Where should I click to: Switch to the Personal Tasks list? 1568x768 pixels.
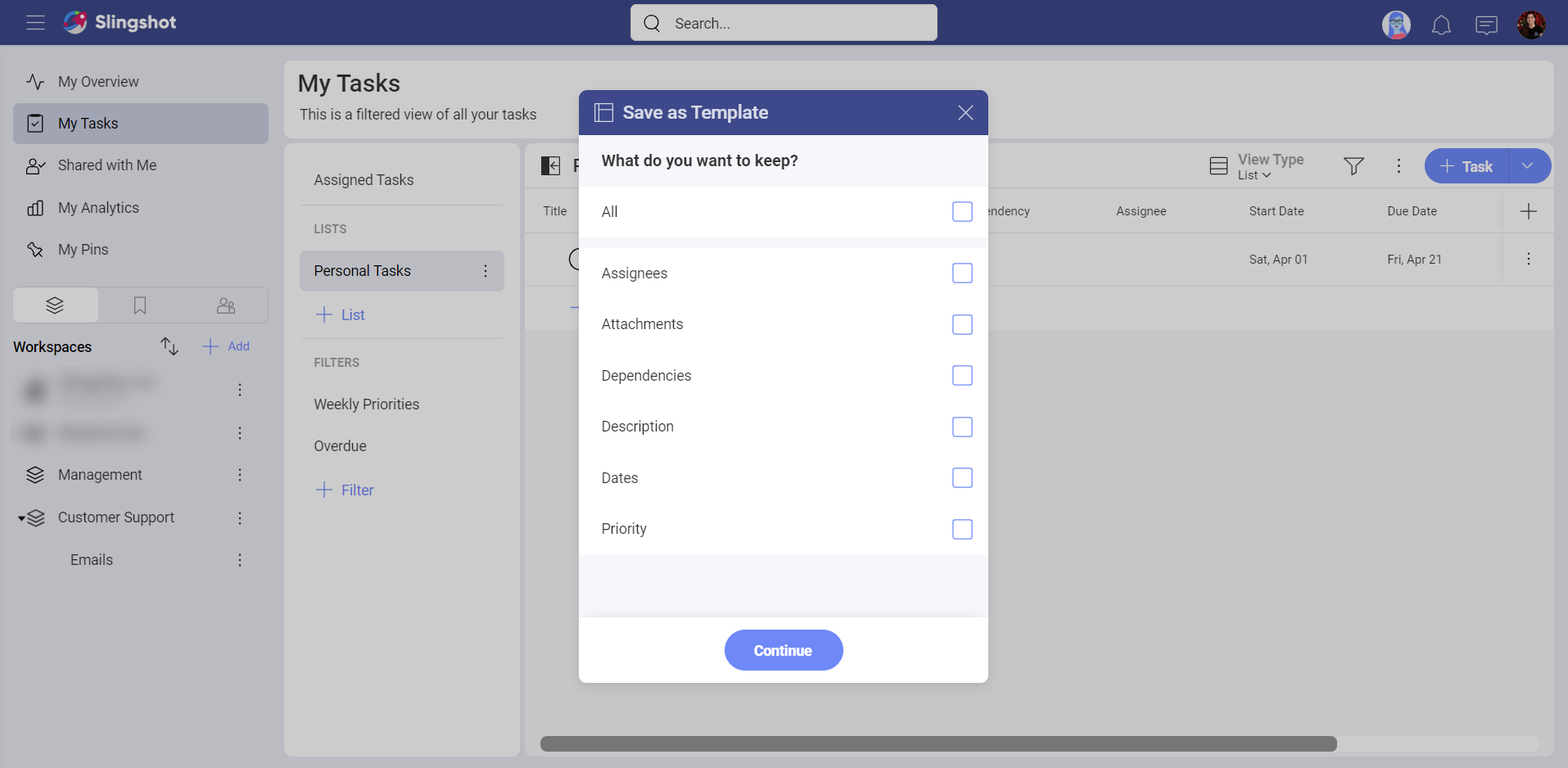[363, 270]
